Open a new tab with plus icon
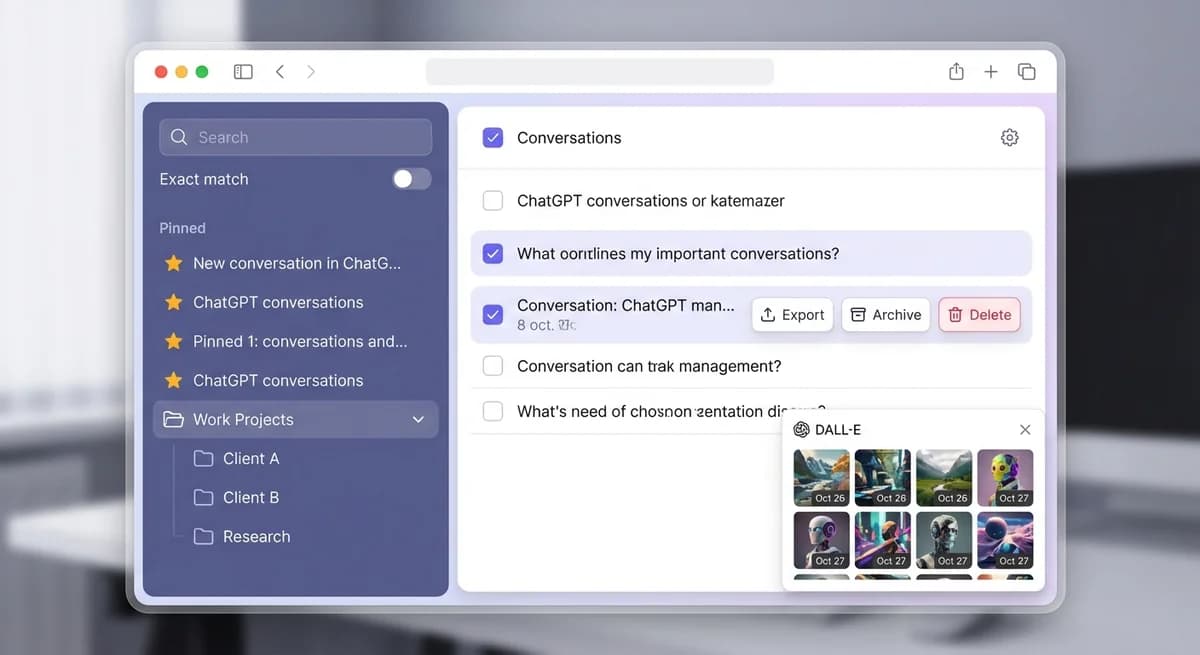1200x655 pixels. (x=991, y=72)
